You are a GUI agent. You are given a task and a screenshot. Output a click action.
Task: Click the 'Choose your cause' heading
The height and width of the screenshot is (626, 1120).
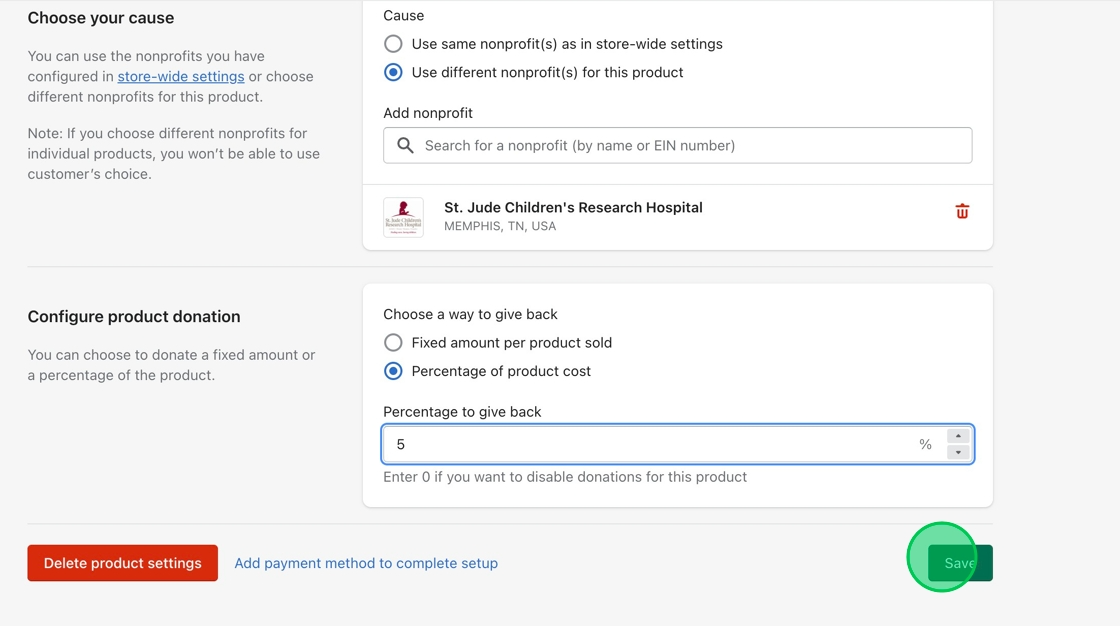(101, 18)
